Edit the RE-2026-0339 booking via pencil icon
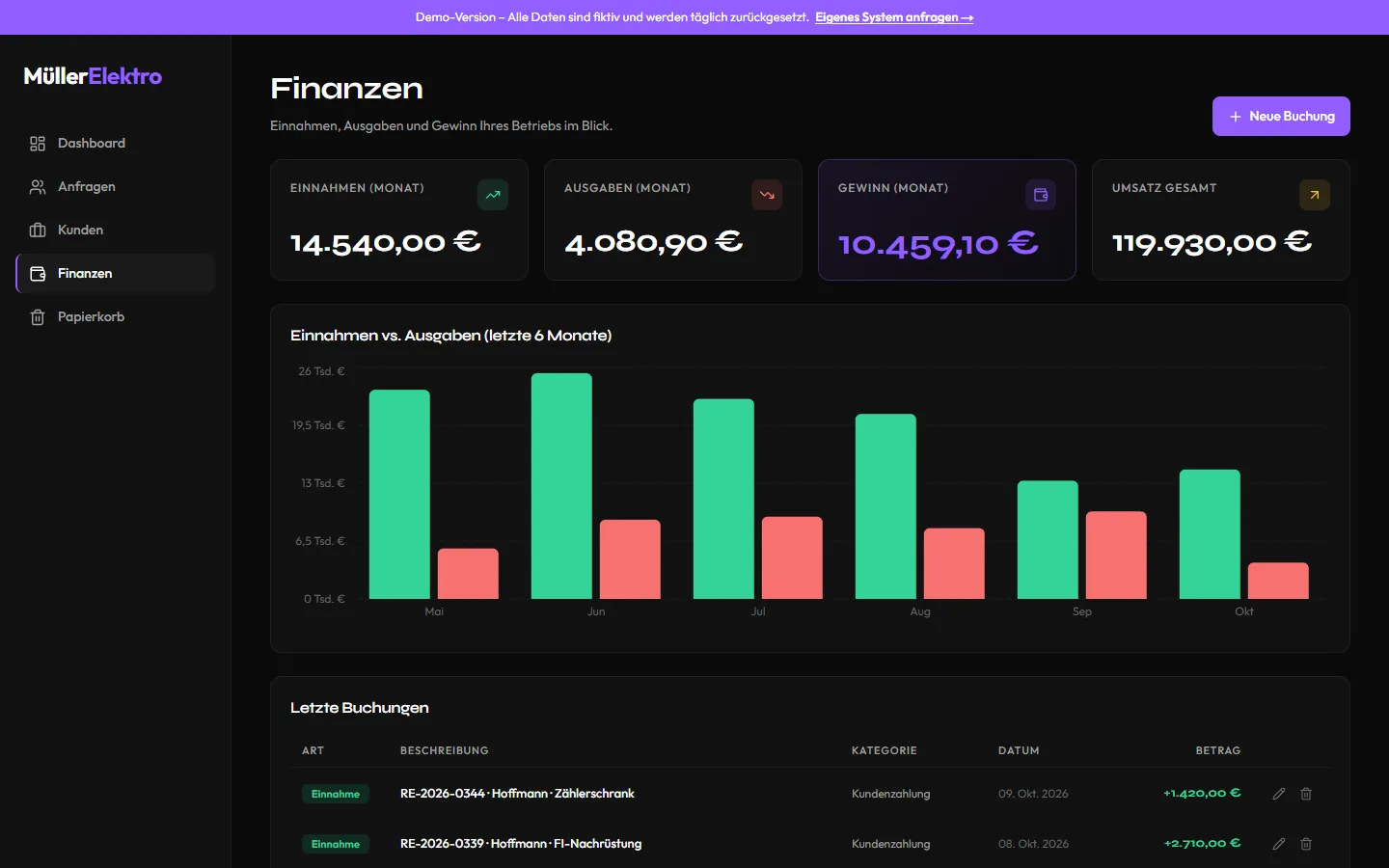Screen dimensions: 1389x868 tap(1279, 844)
